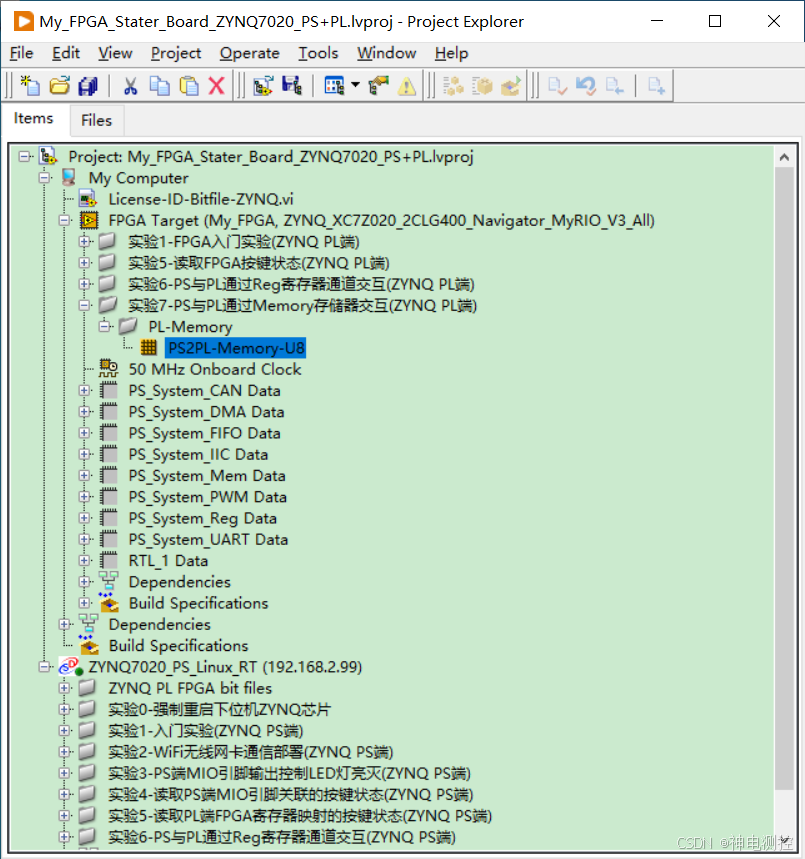Expand PS_System_UART Data node
Image resolution: width=805 pixels, height=859 pixels.
coord(84,539)
